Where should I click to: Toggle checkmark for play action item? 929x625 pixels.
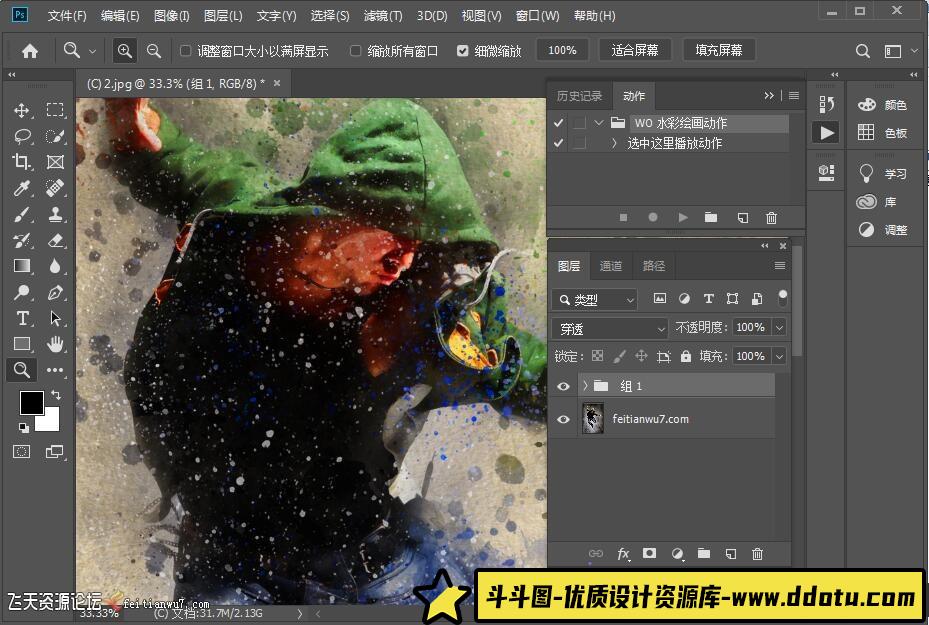(x=558, y=143)
